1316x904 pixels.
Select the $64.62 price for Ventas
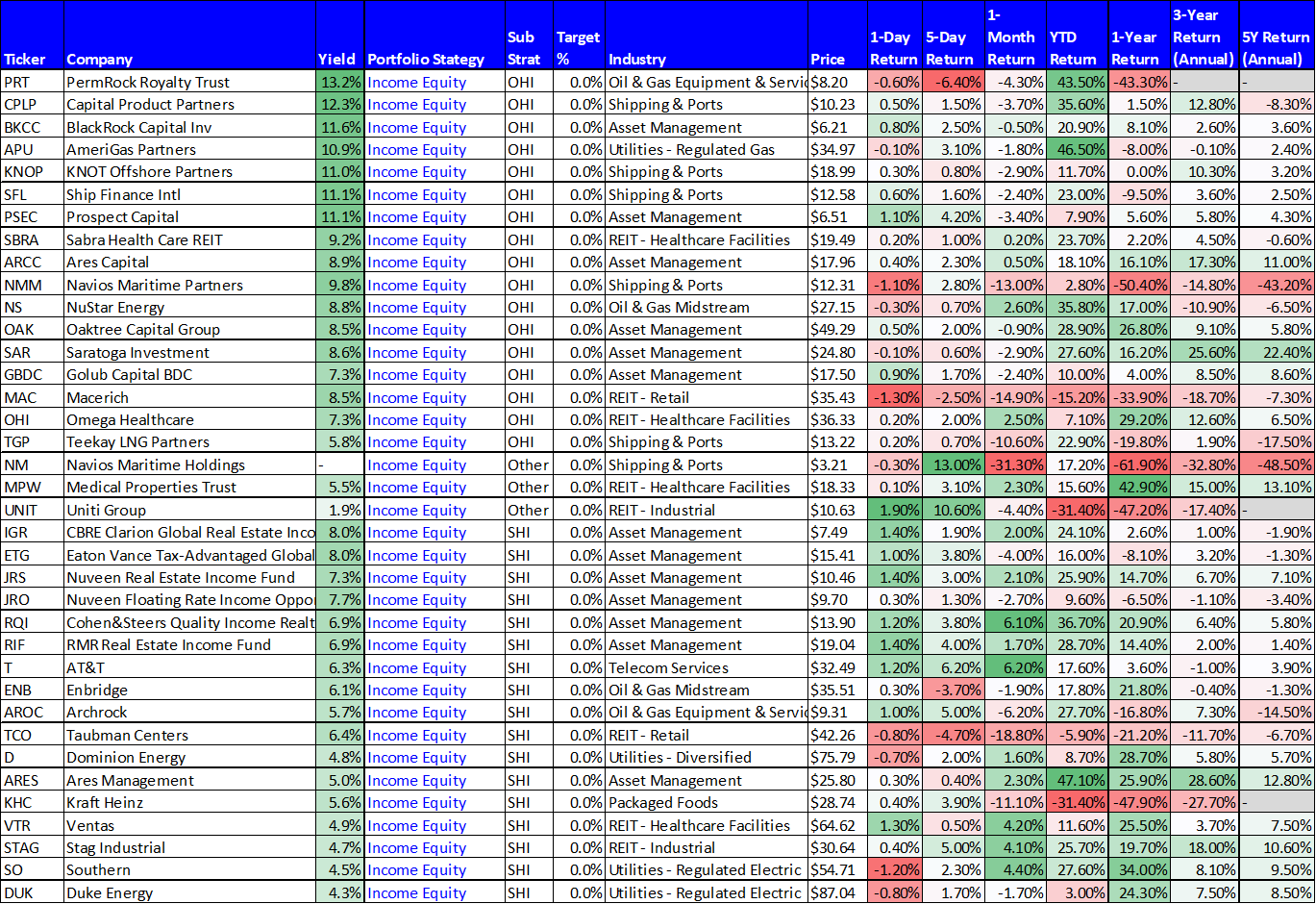[x=837, y=825]
